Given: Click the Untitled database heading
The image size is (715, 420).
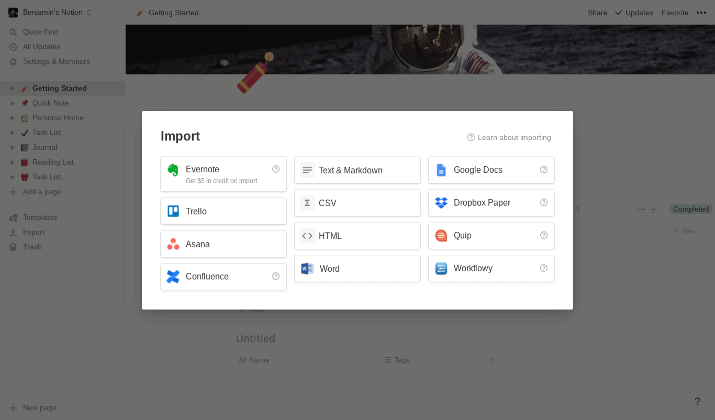Looking at the screenshot, I should click(256, 338).
